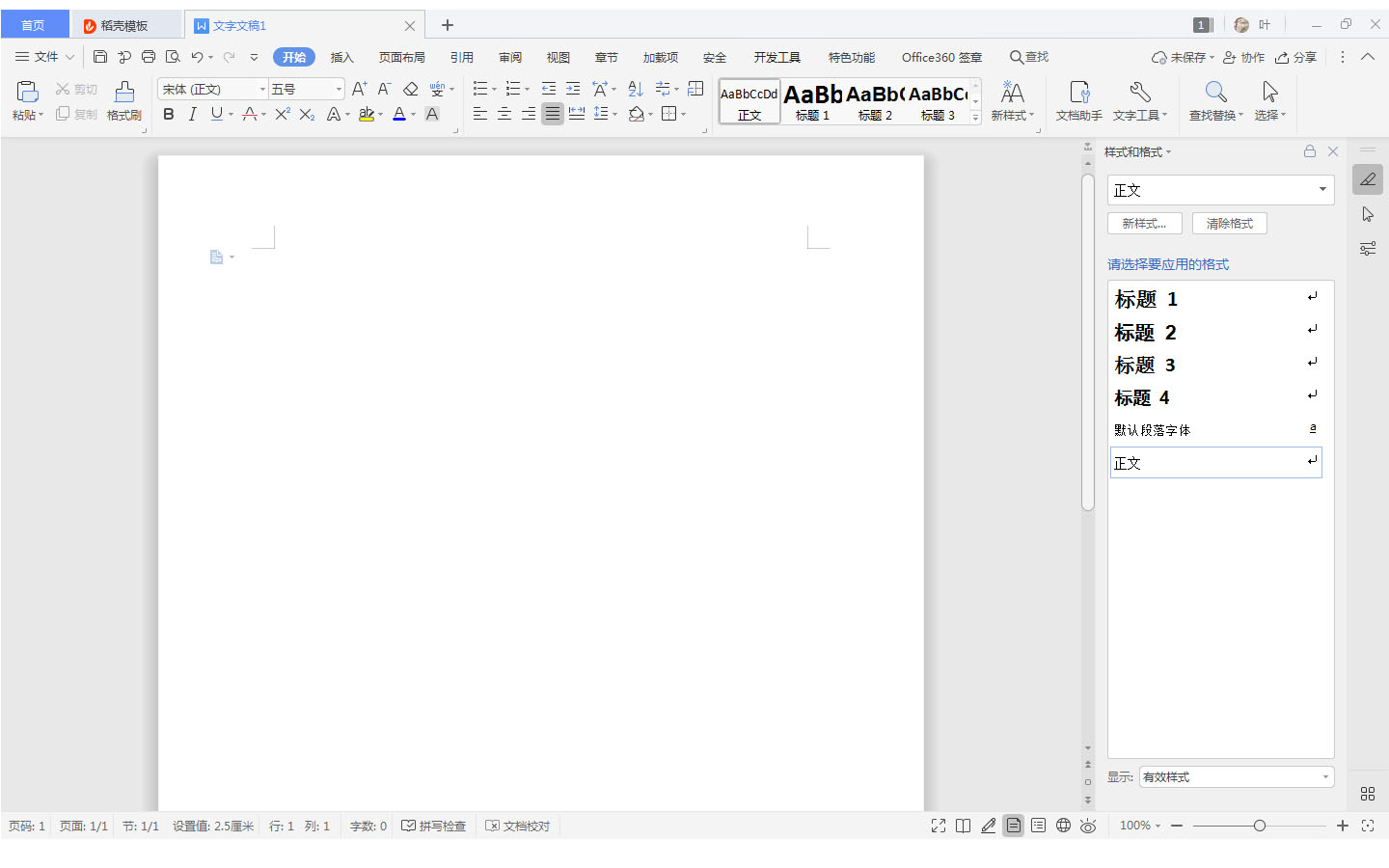
Task: Click the 新样式... button in pane
Action: [1144, 223]
